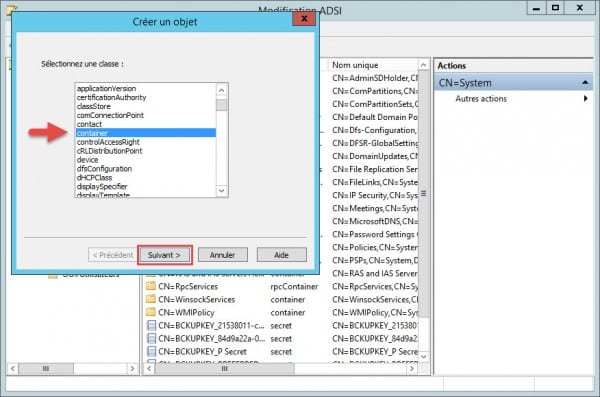600x397 pixels.
Task: Select dfsConfiguration class
Action: click(104, 168)
